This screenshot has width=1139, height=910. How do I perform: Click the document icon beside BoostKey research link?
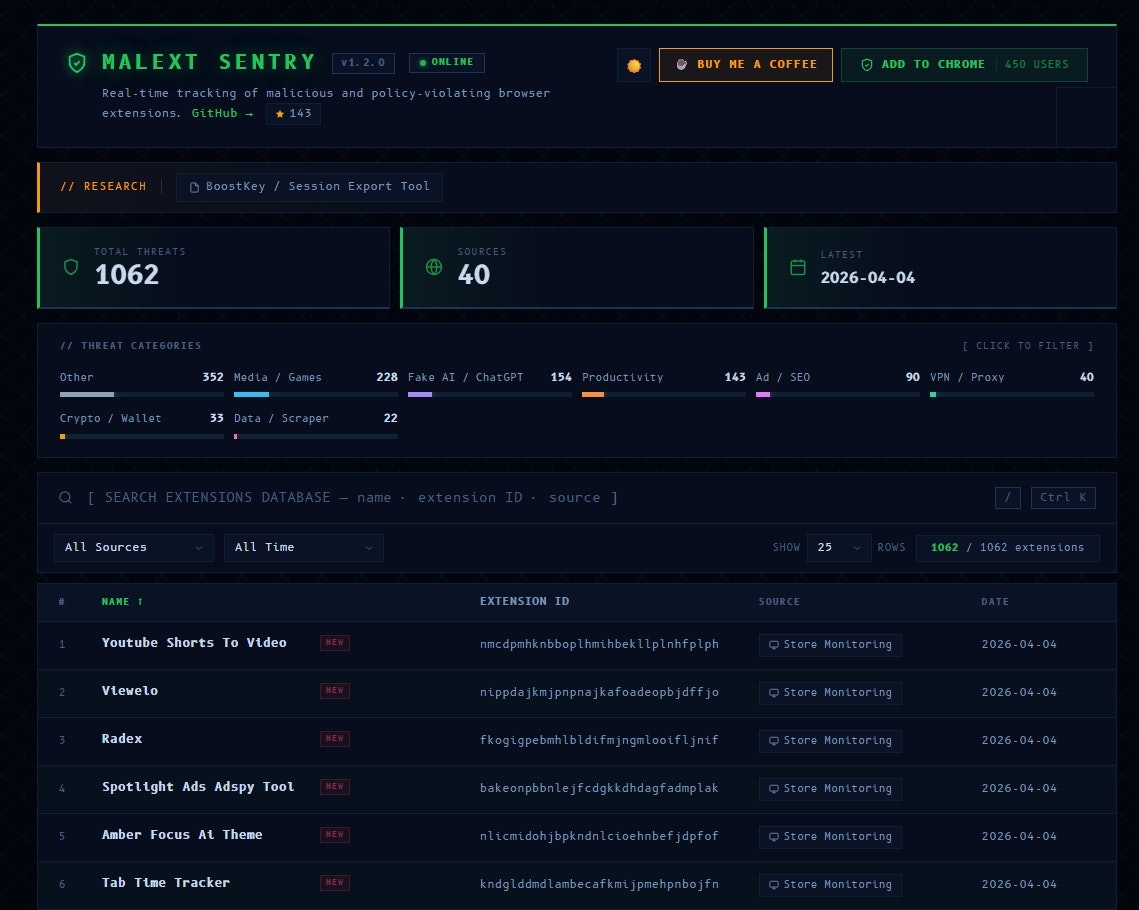(195, 186)
